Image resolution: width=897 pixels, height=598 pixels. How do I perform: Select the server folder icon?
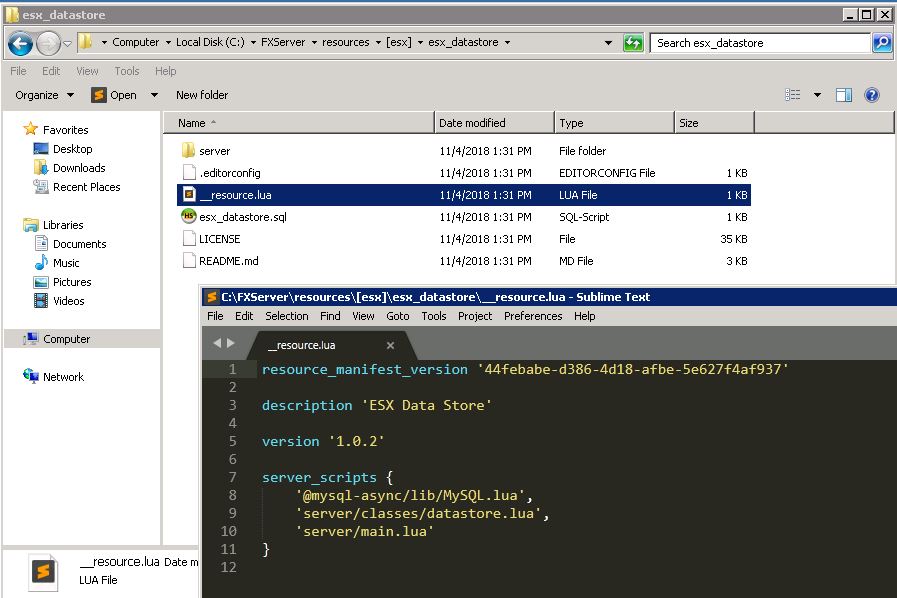(189, 151)
